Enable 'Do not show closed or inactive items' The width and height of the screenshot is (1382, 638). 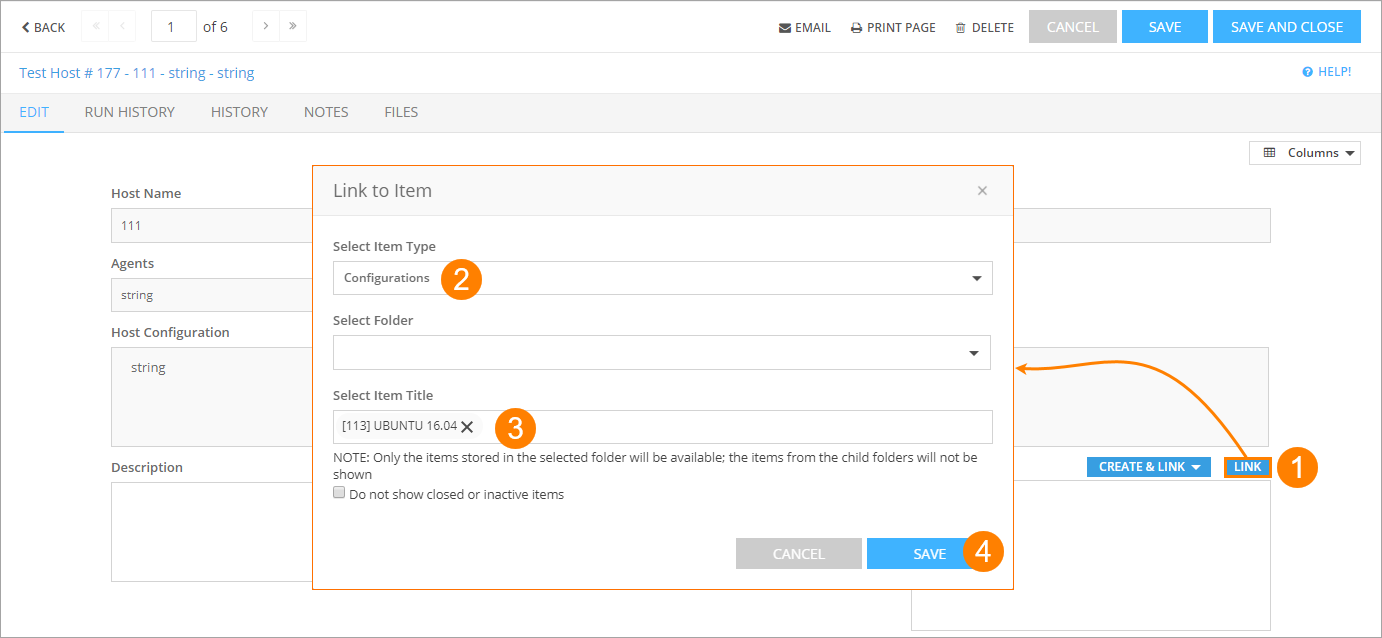[339, 493]
